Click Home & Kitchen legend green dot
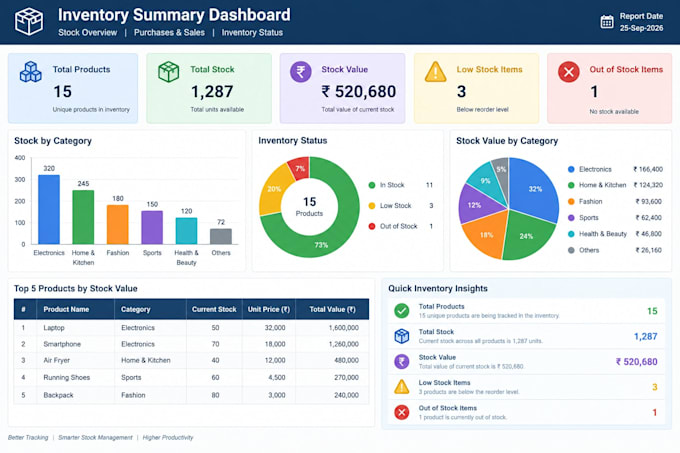The height and width of the screenshot is (453, 680). click(571, 185)
